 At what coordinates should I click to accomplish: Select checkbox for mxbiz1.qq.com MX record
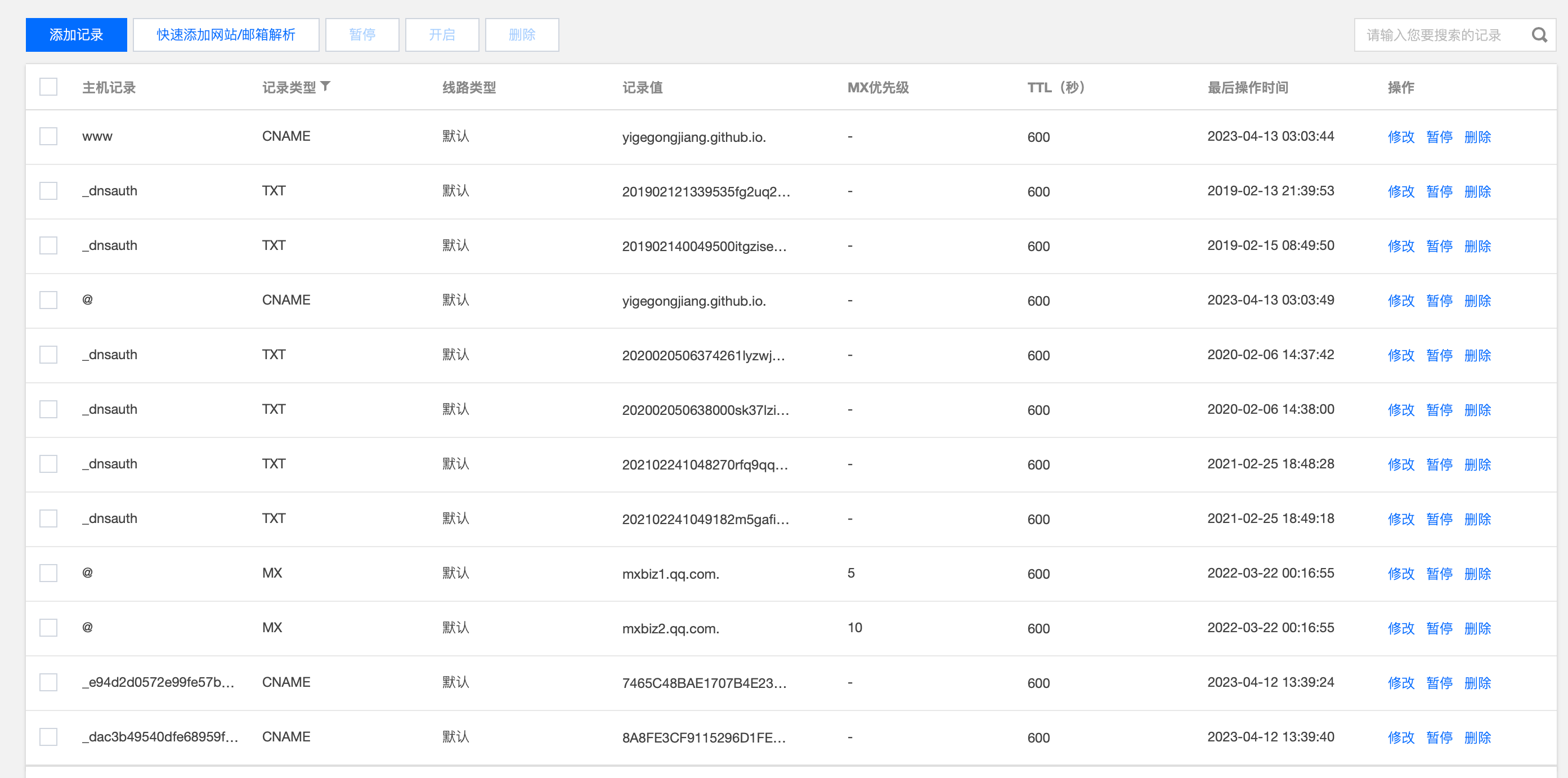48,573
